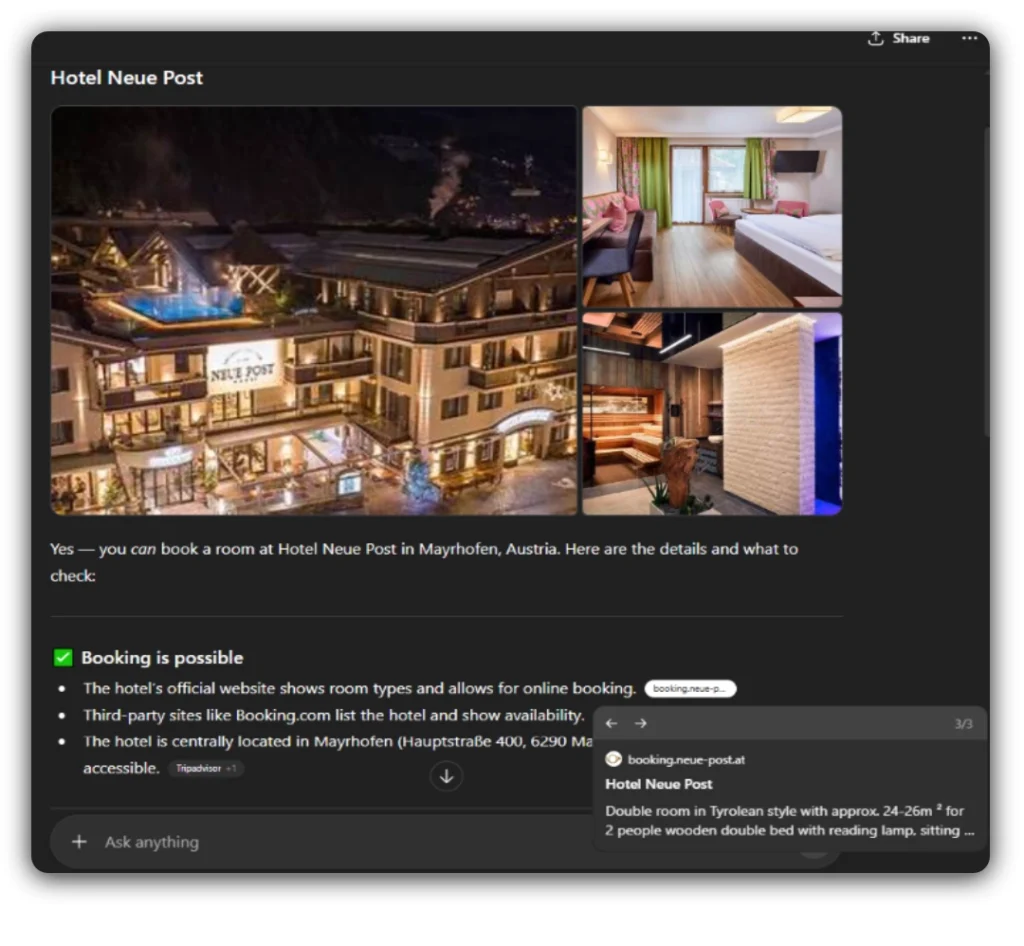1024x946 pixels.
Task: Click the Double room description snippet
Action: pyautogui.click(x=788, y=821)
